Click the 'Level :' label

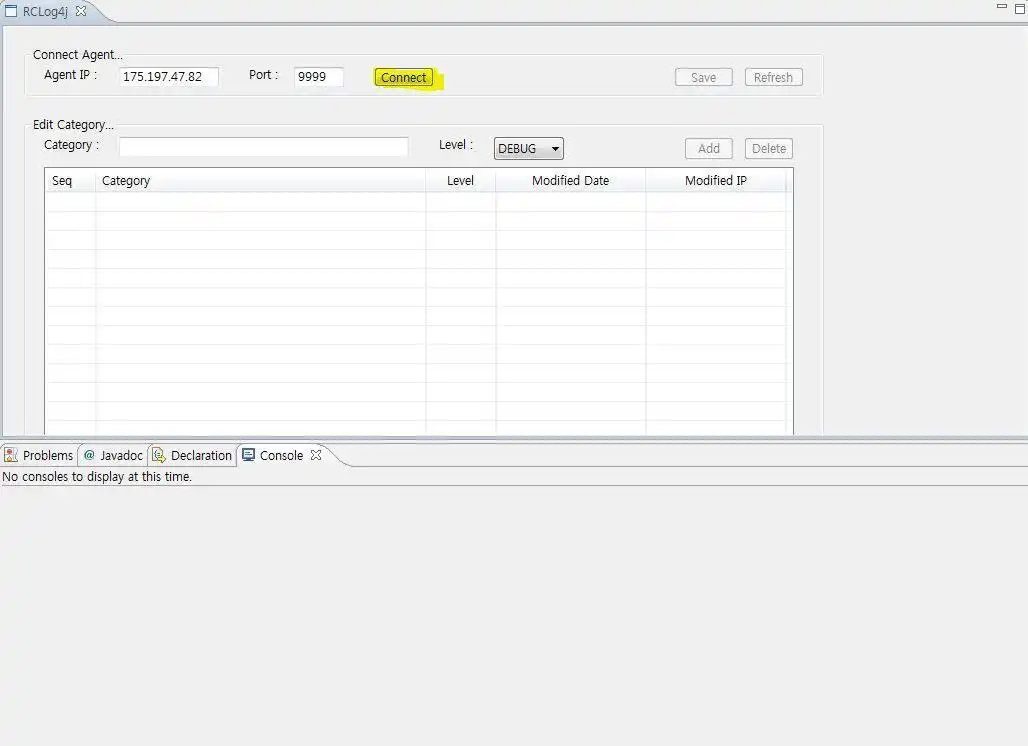456,145
